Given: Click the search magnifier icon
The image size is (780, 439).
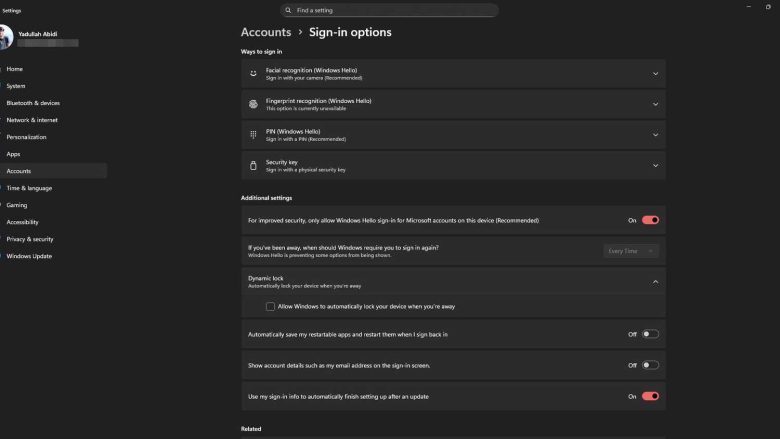Looking at the screenshot, I should point(290,10).
